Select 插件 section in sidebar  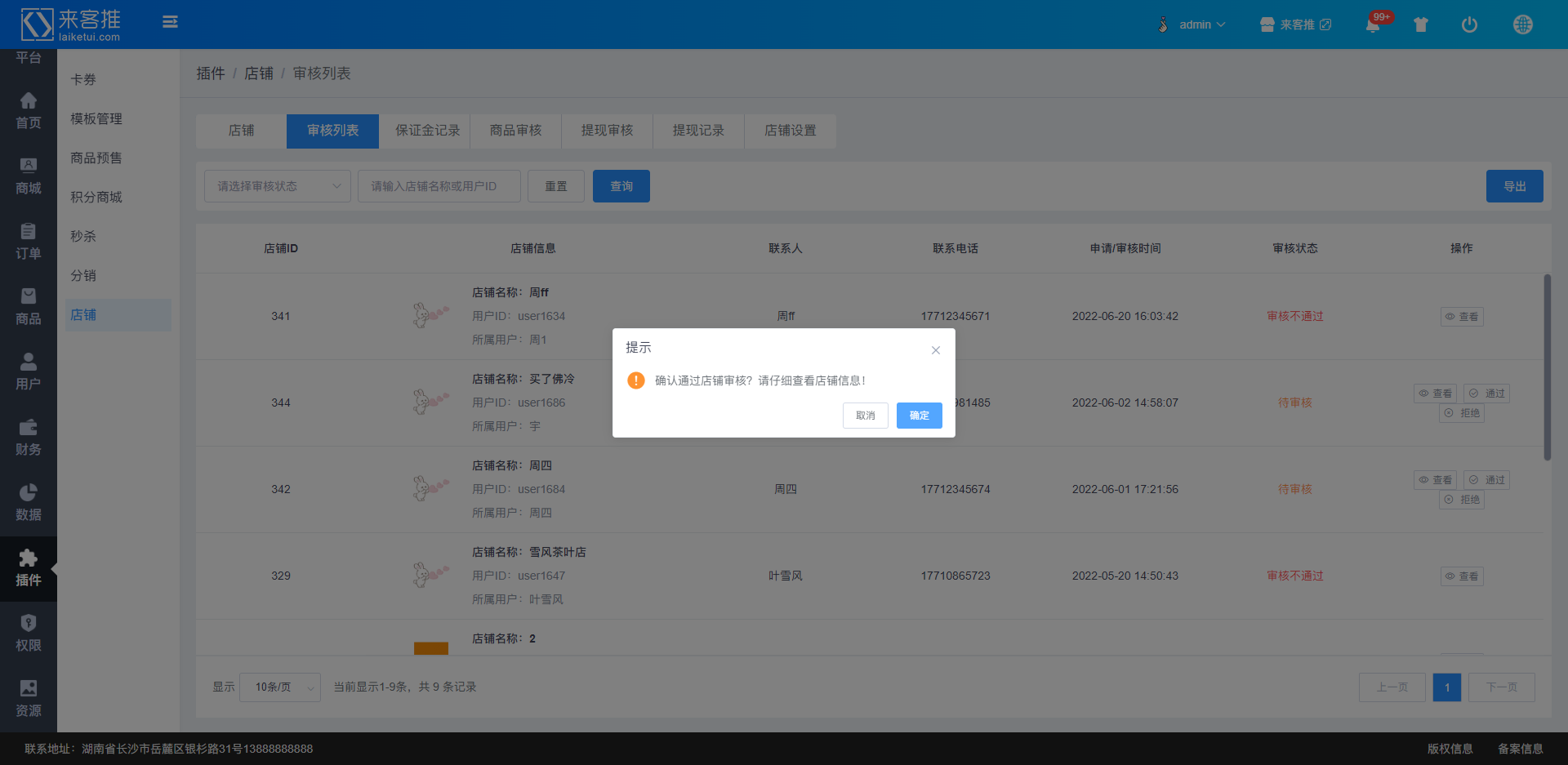click(x=29, y=569)
